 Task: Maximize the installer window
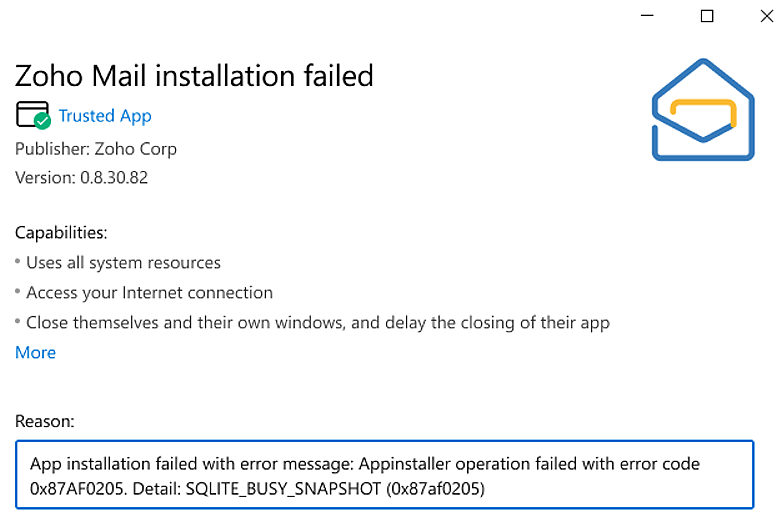(x=707, y=16)
